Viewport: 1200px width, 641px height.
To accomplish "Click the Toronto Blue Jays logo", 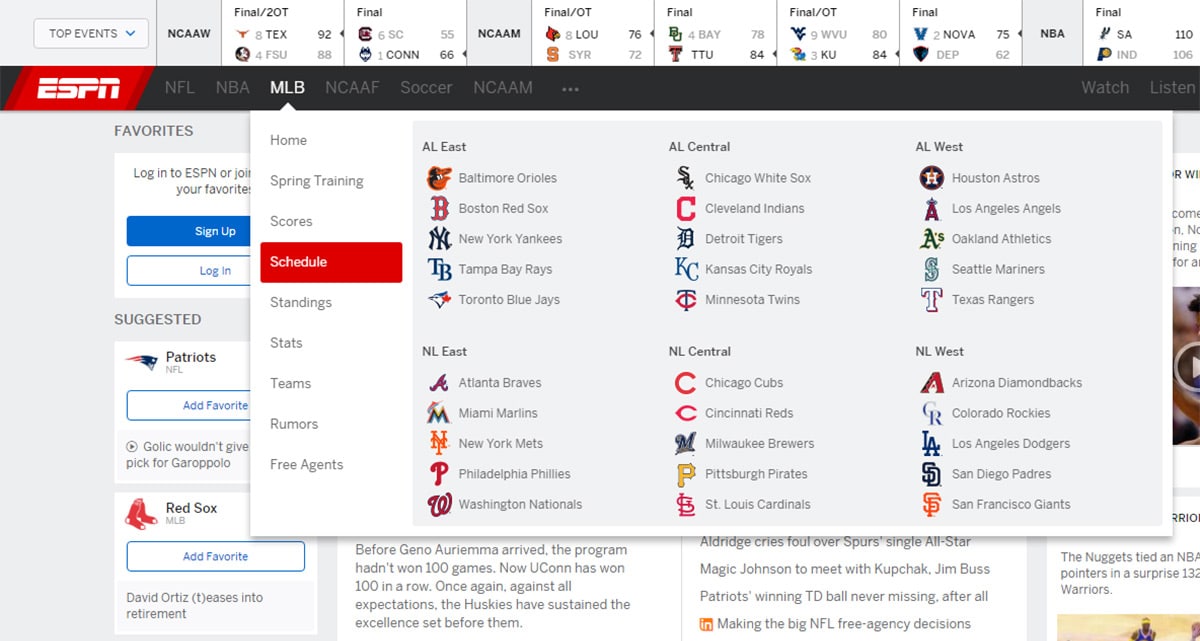I will pyautogui.click(x=439, y=300).
